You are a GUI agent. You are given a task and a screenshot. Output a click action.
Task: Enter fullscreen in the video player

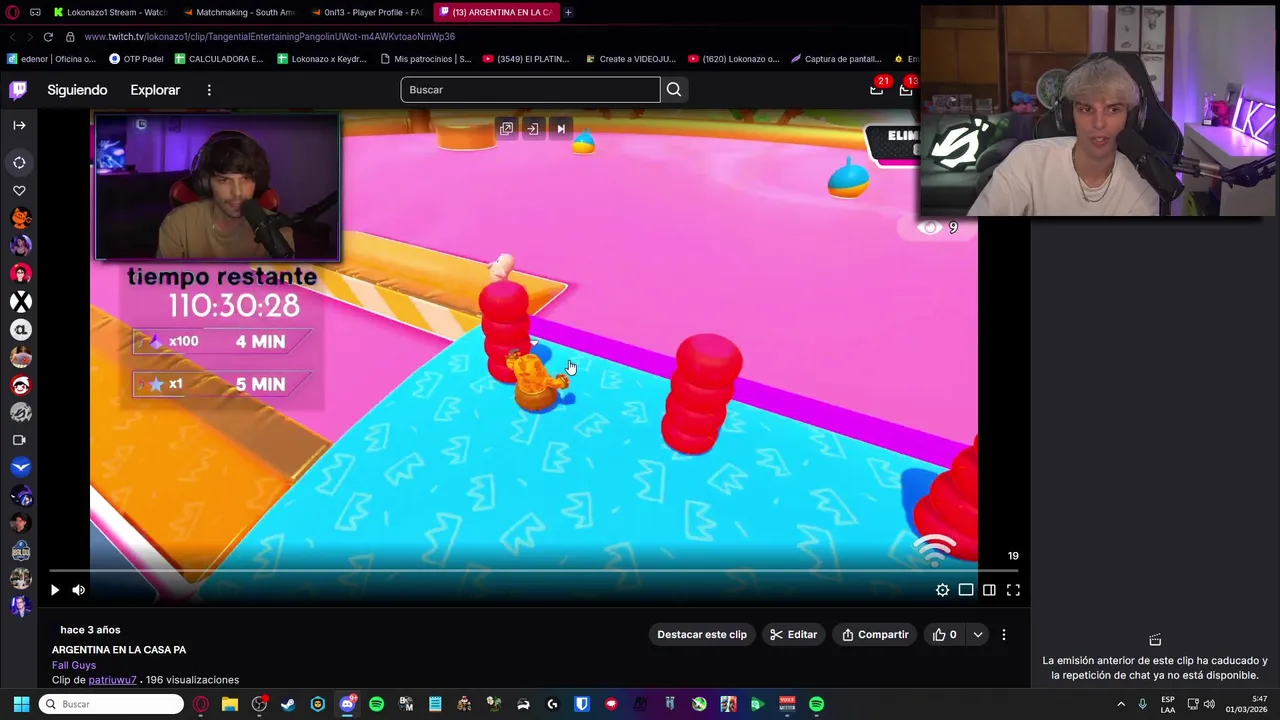coord(1013,590)
